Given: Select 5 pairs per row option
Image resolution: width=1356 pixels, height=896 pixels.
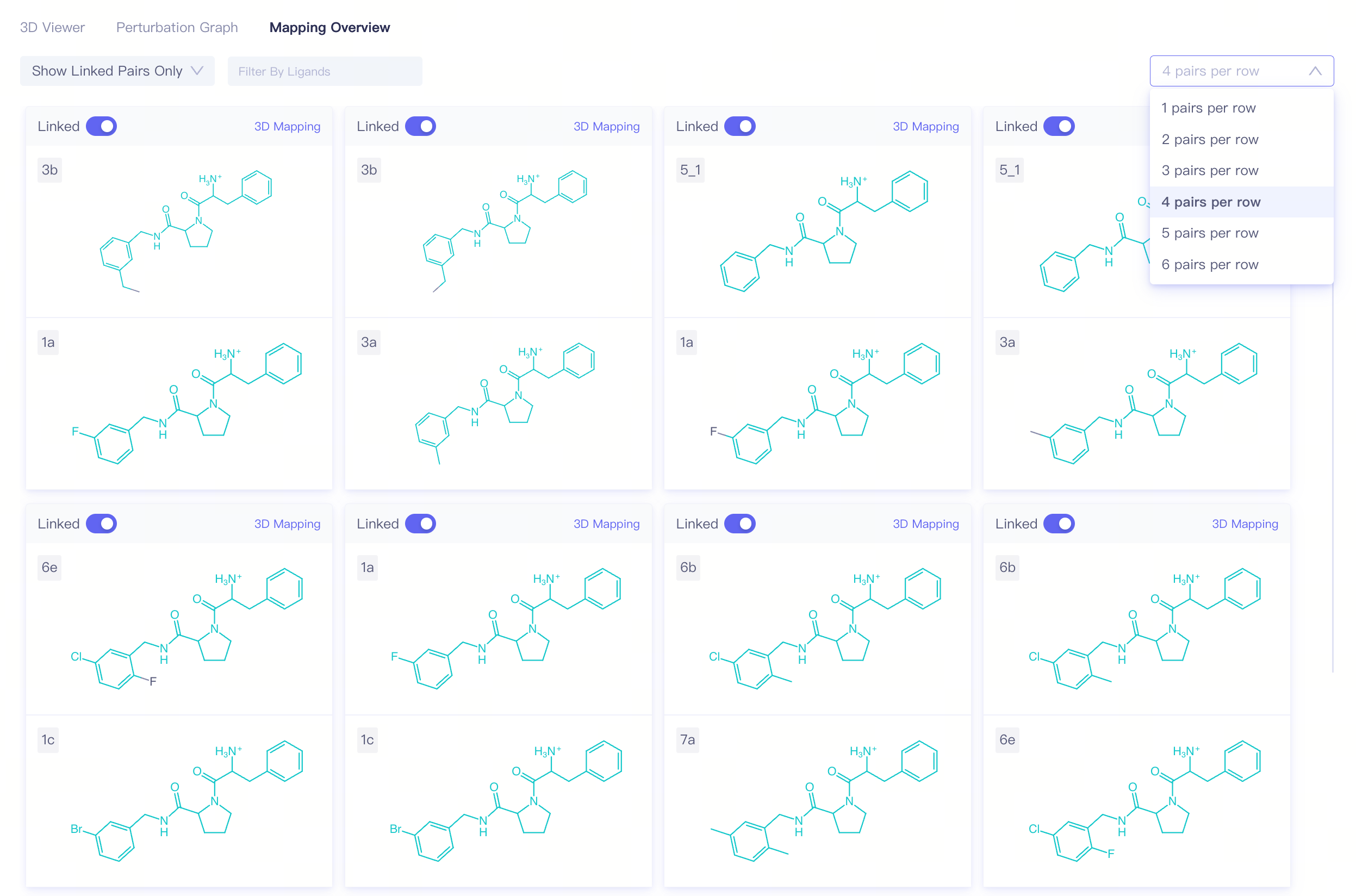Looking at the screenshot, I should pyautogui.click(x=1209, y=233).
